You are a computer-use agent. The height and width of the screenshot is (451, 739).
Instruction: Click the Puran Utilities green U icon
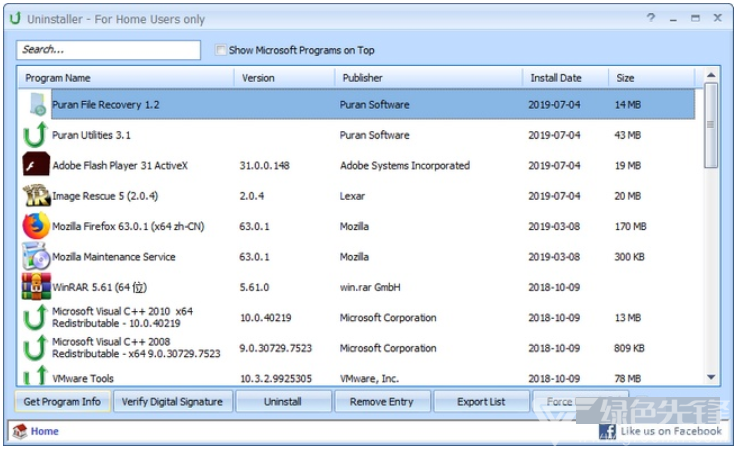[35, 135]
